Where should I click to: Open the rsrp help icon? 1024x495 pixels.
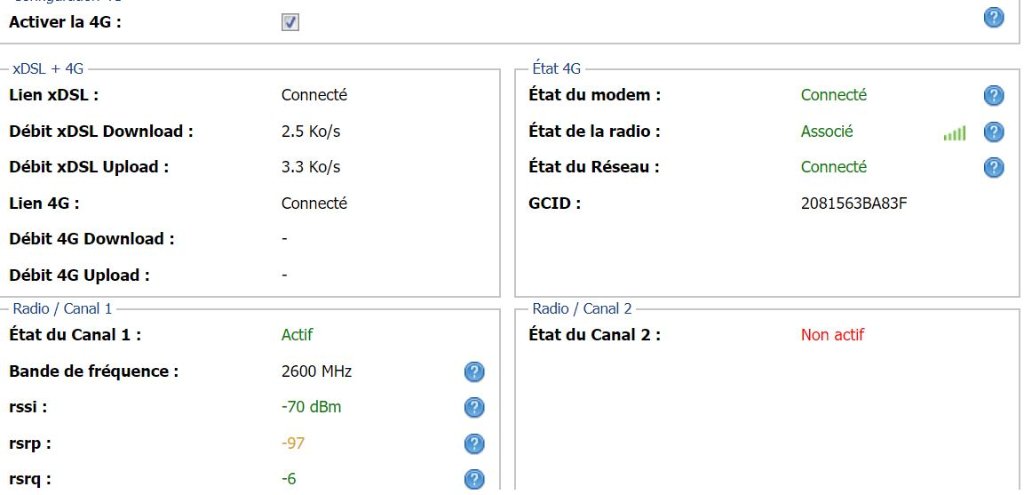coord(474,444)
